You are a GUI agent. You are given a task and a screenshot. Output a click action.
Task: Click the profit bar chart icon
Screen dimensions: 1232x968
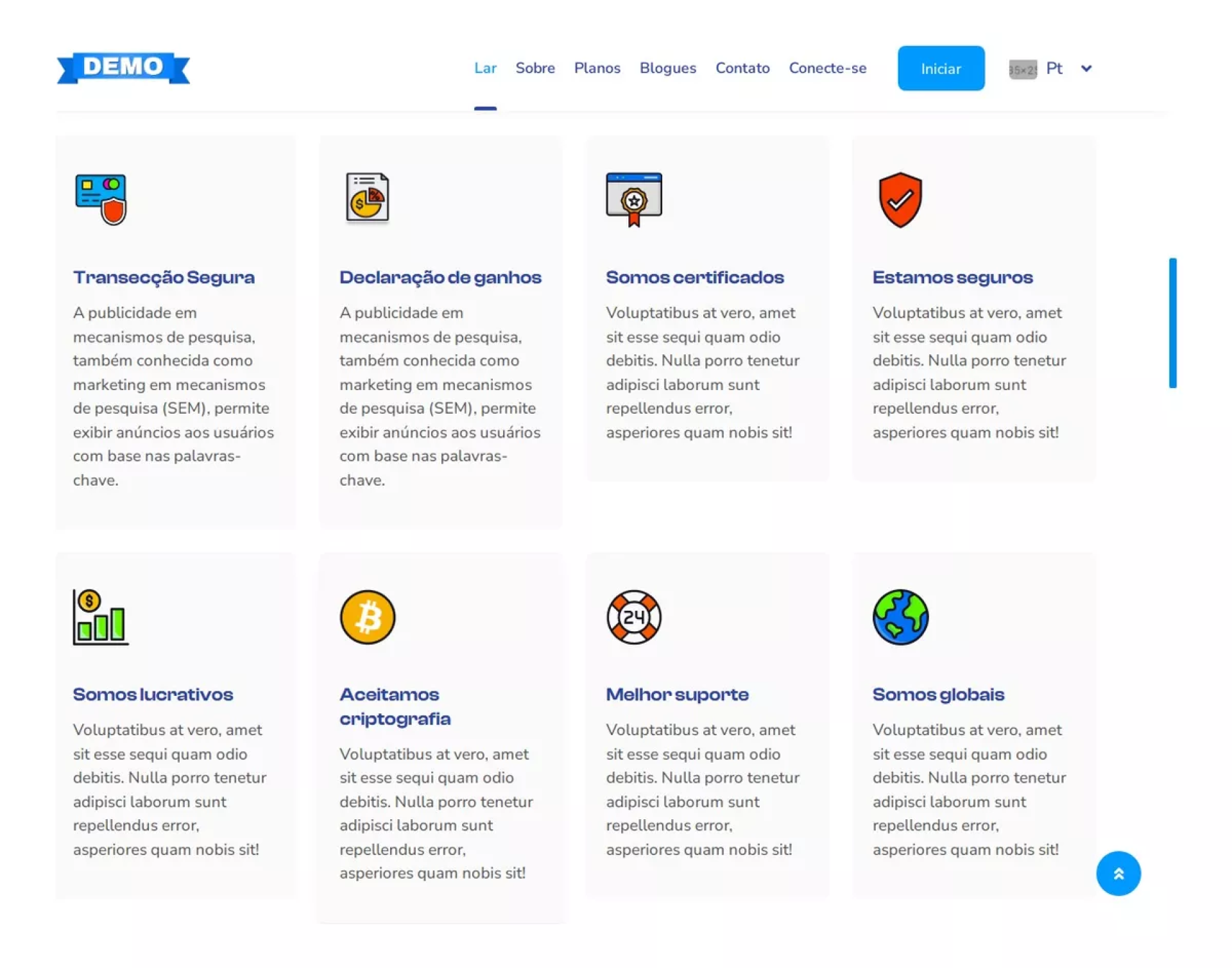click(100, 617)
